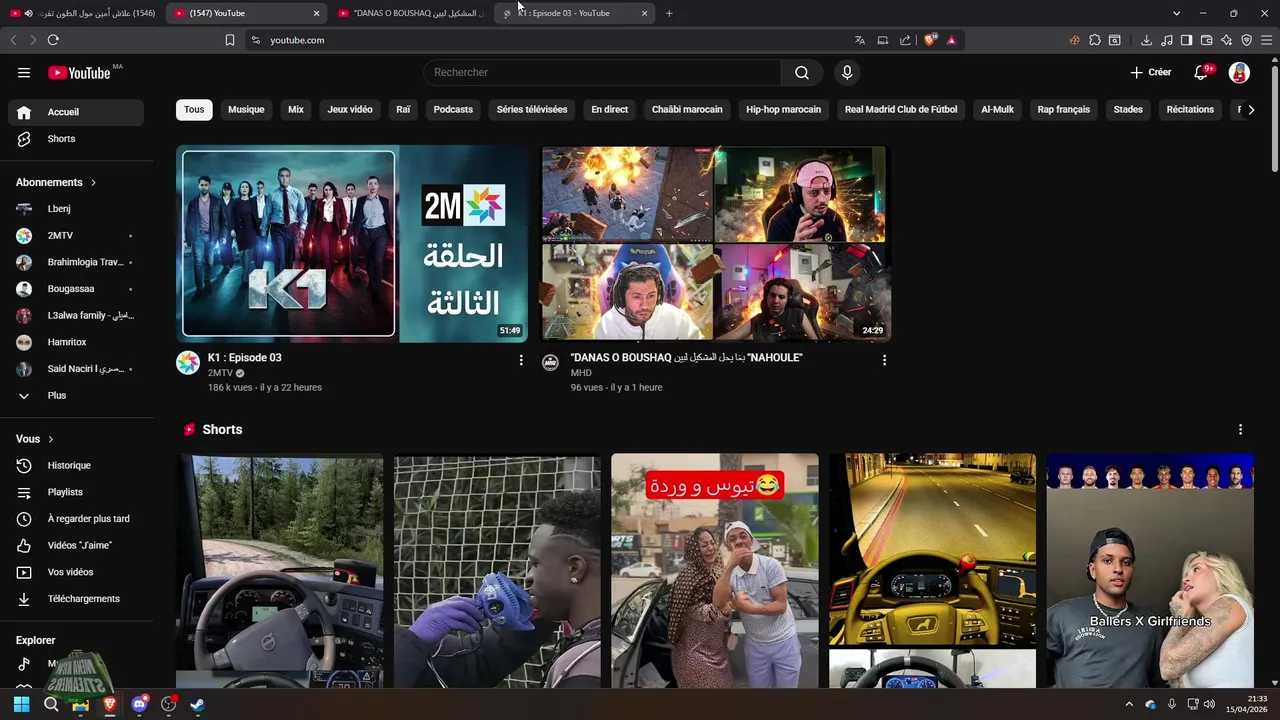Select the Musique filter chip
This screenshot has height=720, width=1280.
246,110
